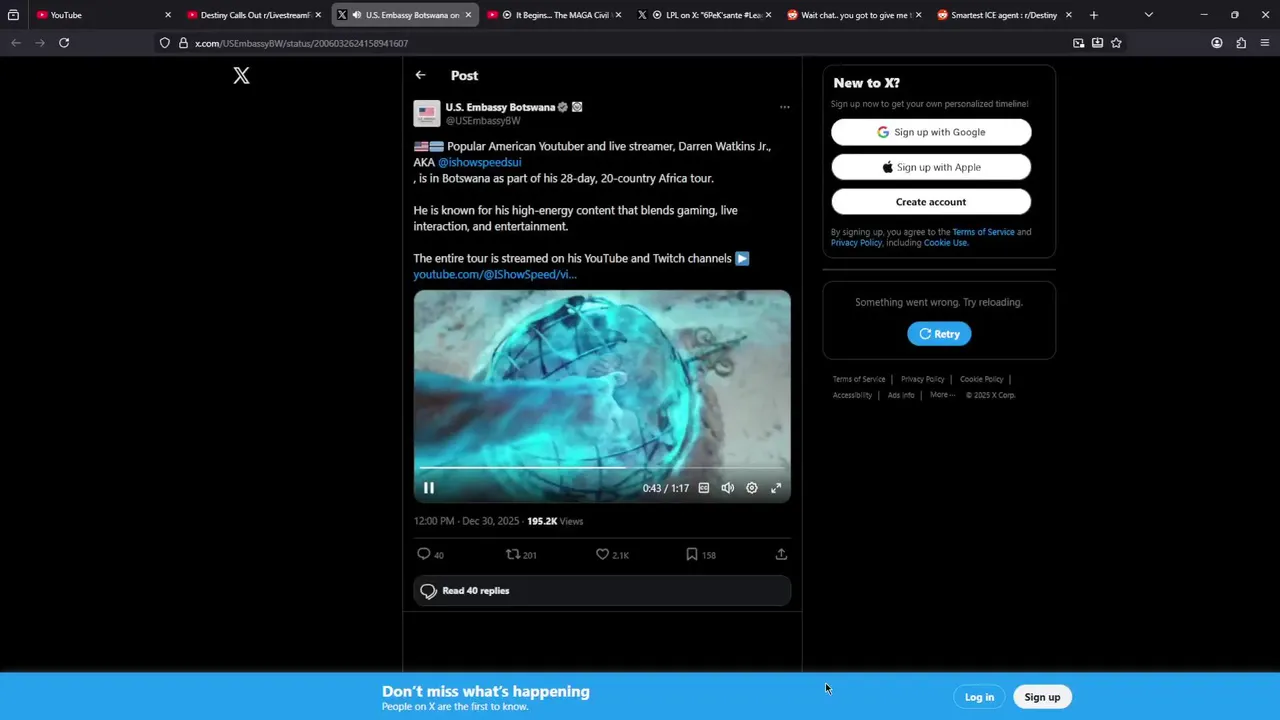Switch to the LPL on X tab
1280x720 pixels.
[704, 15]
